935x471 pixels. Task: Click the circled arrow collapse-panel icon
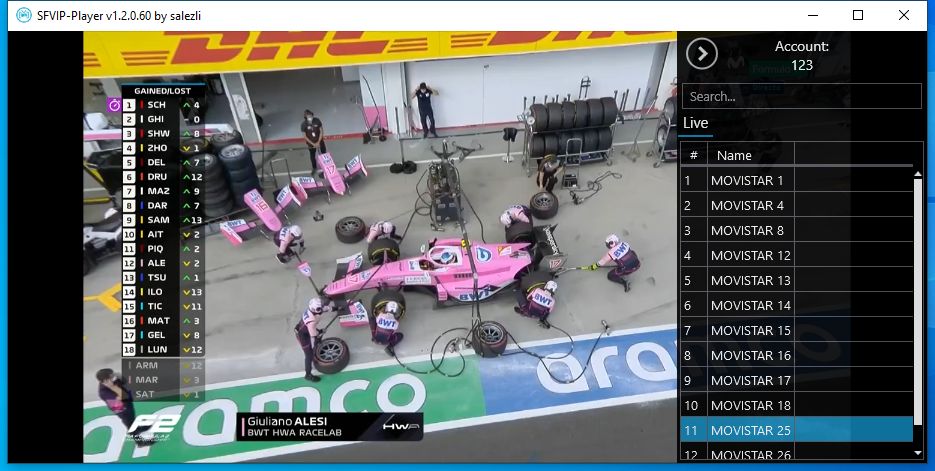point(702,54)
